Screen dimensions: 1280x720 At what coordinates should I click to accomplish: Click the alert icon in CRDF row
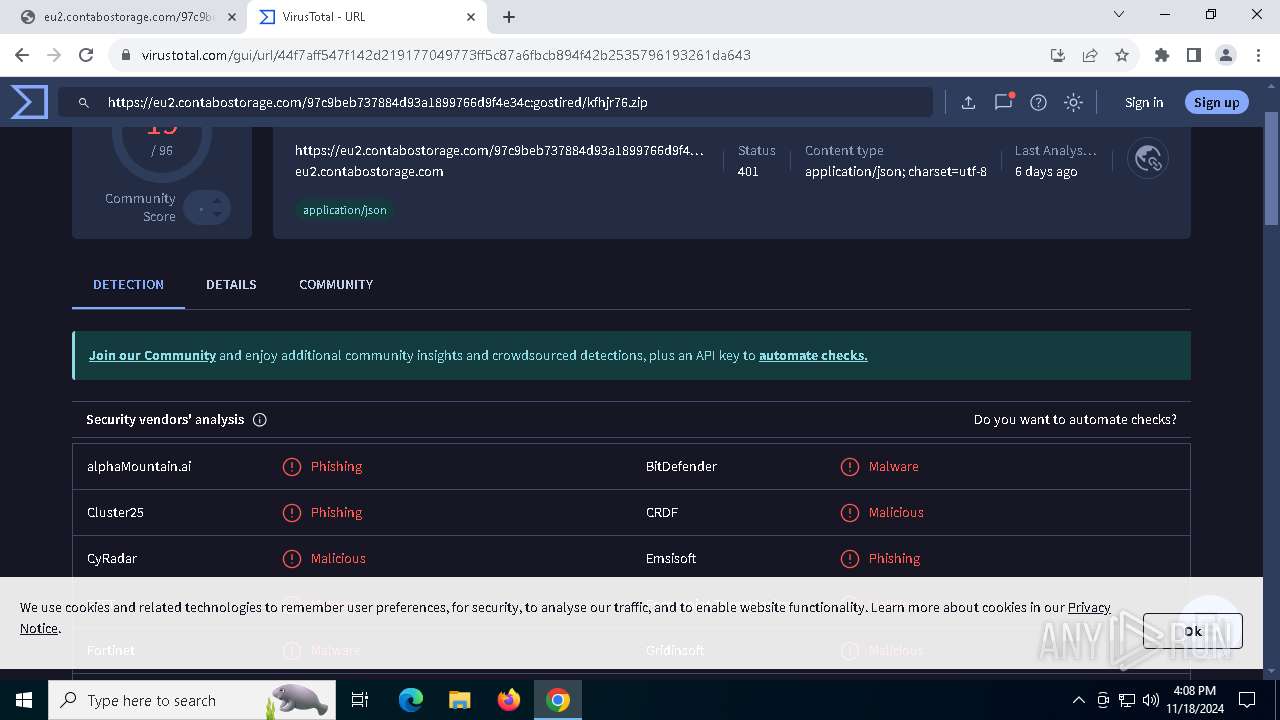point(850,513)
